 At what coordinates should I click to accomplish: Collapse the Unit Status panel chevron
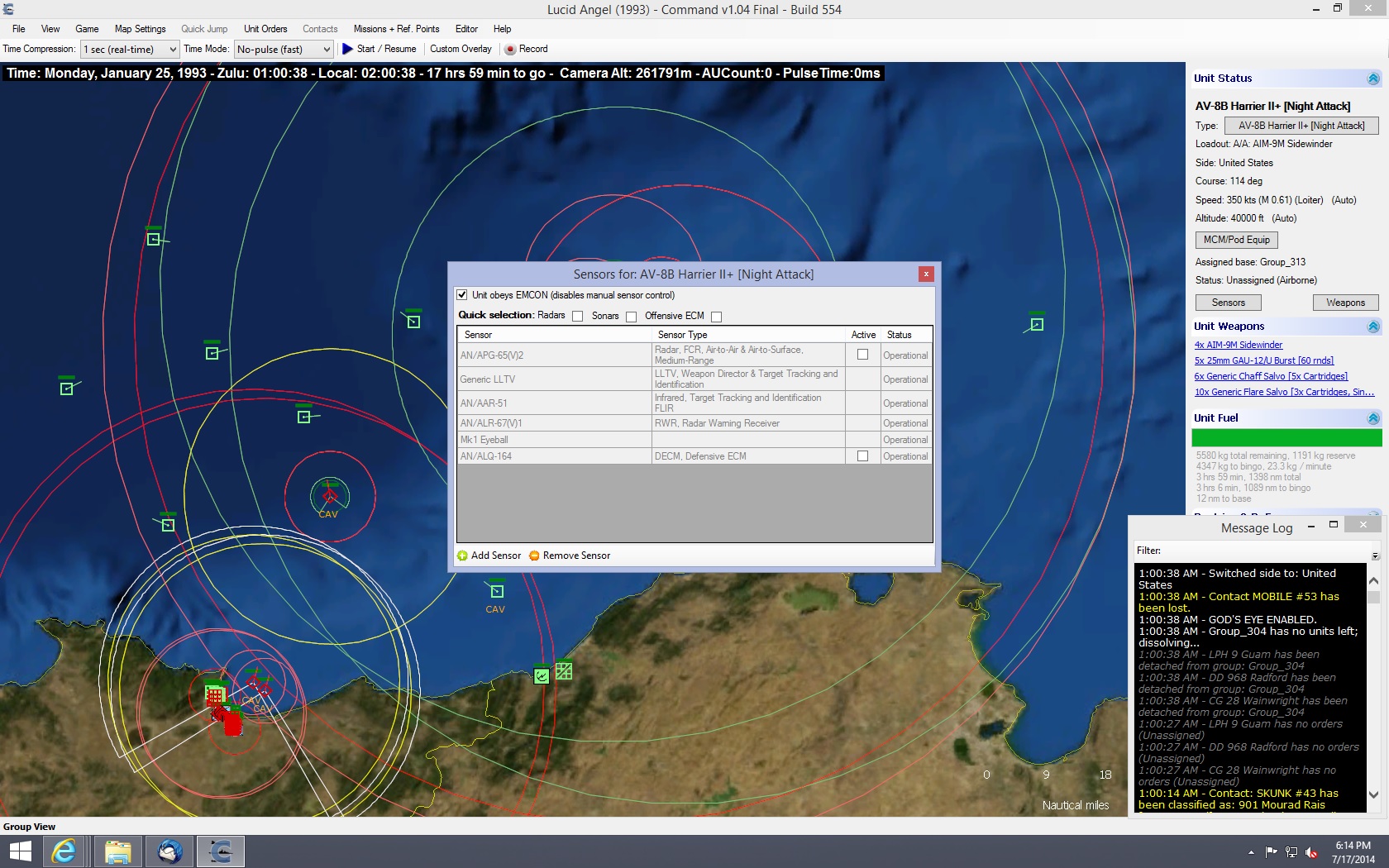tap(1373, 79)
